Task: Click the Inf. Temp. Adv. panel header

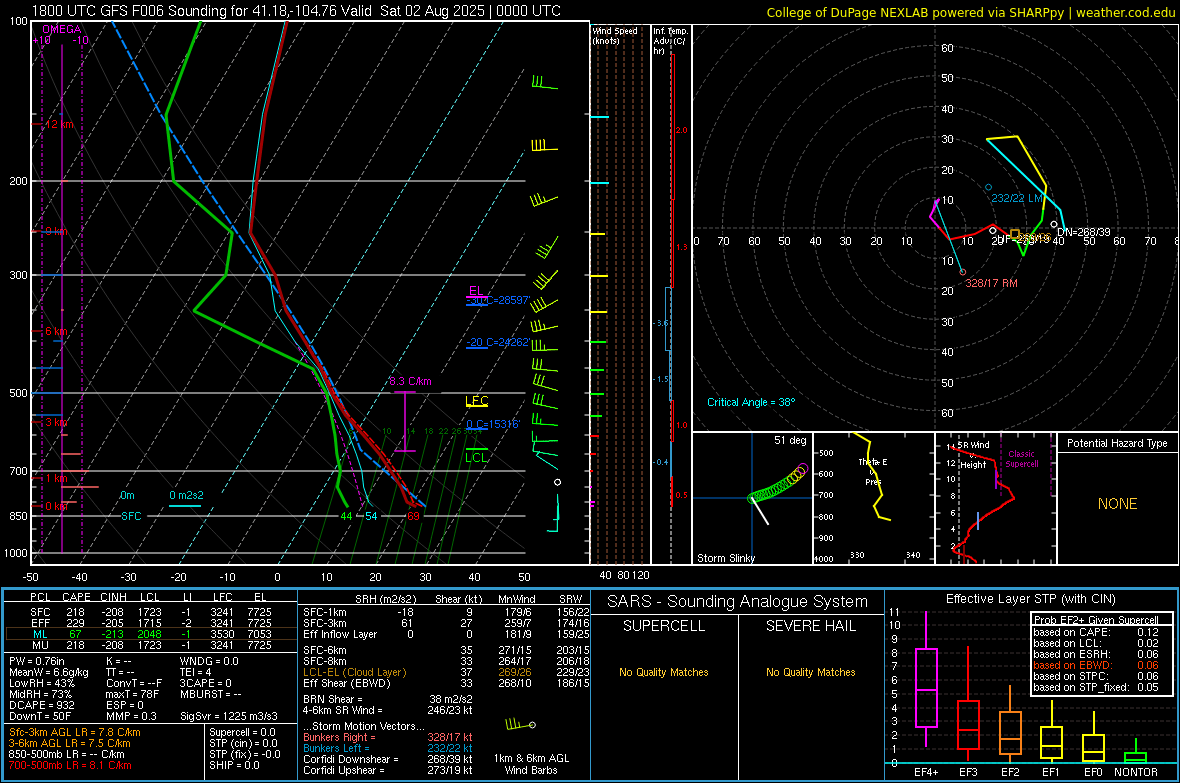Action: point(670,41)
